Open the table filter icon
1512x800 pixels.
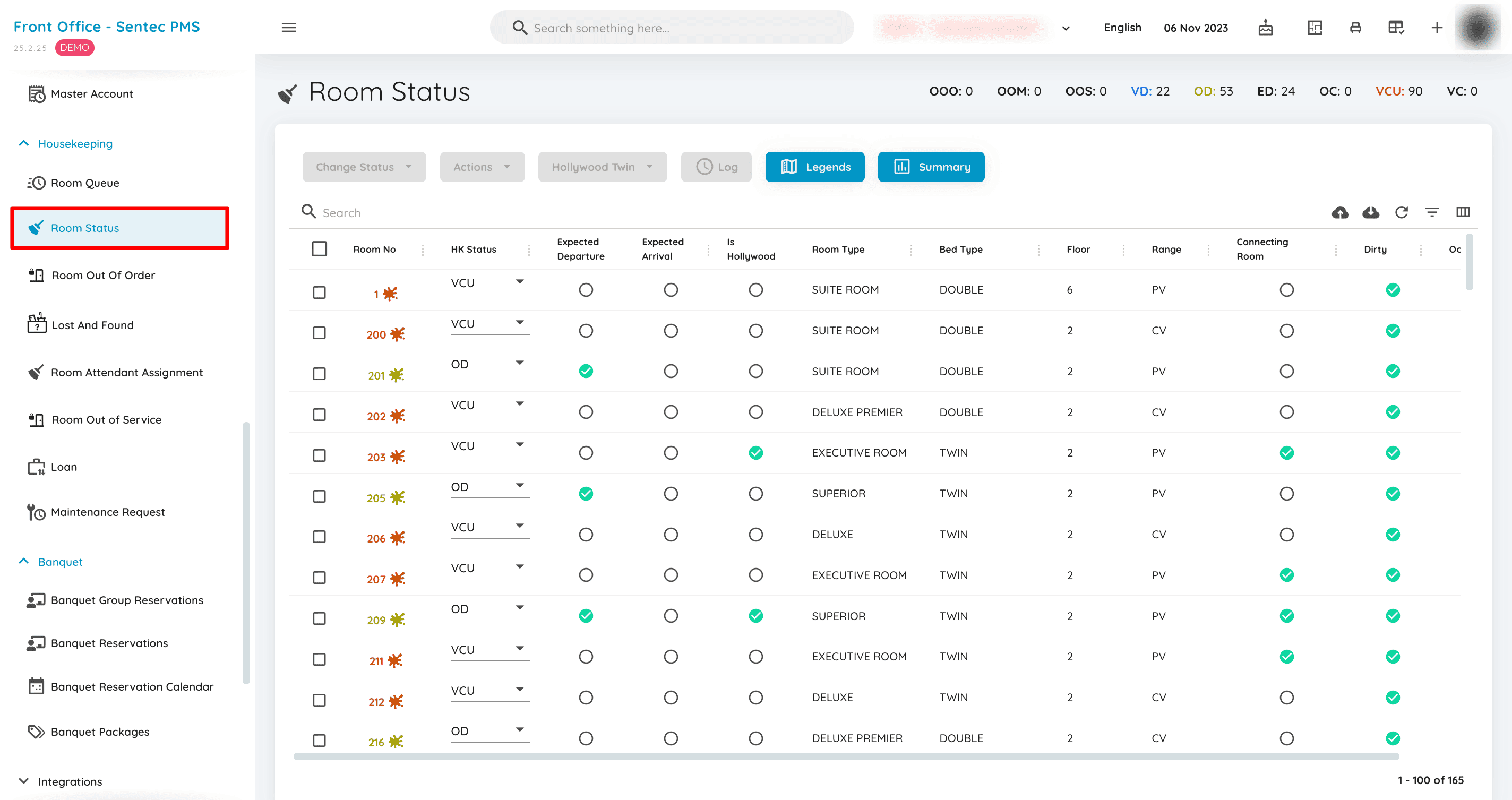coord(1432,212)
